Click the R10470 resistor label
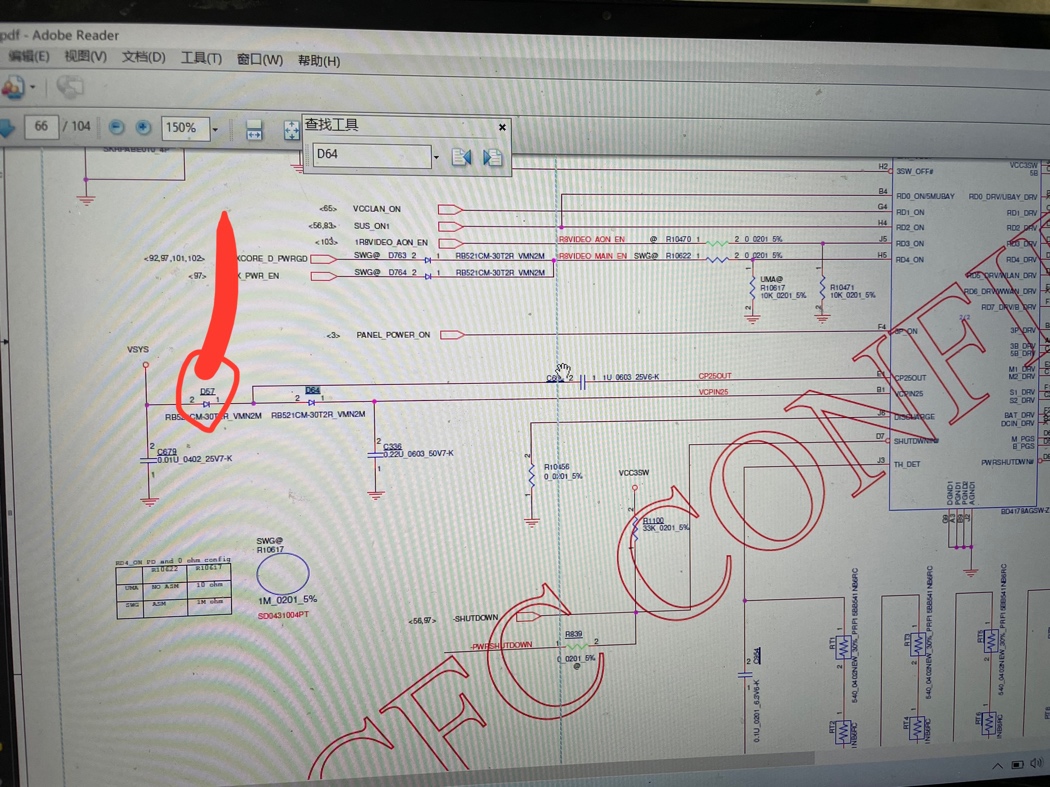 678,239
